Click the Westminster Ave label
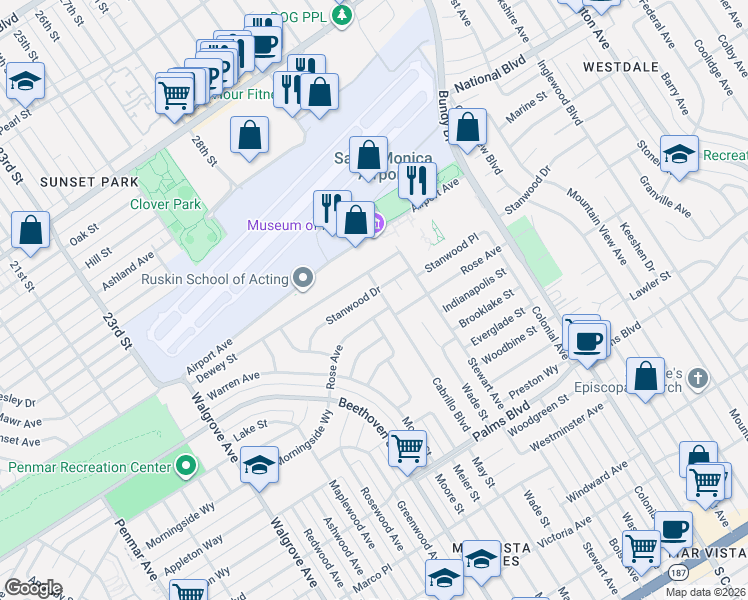Screen dimensions: 748x600 point(566,427)
